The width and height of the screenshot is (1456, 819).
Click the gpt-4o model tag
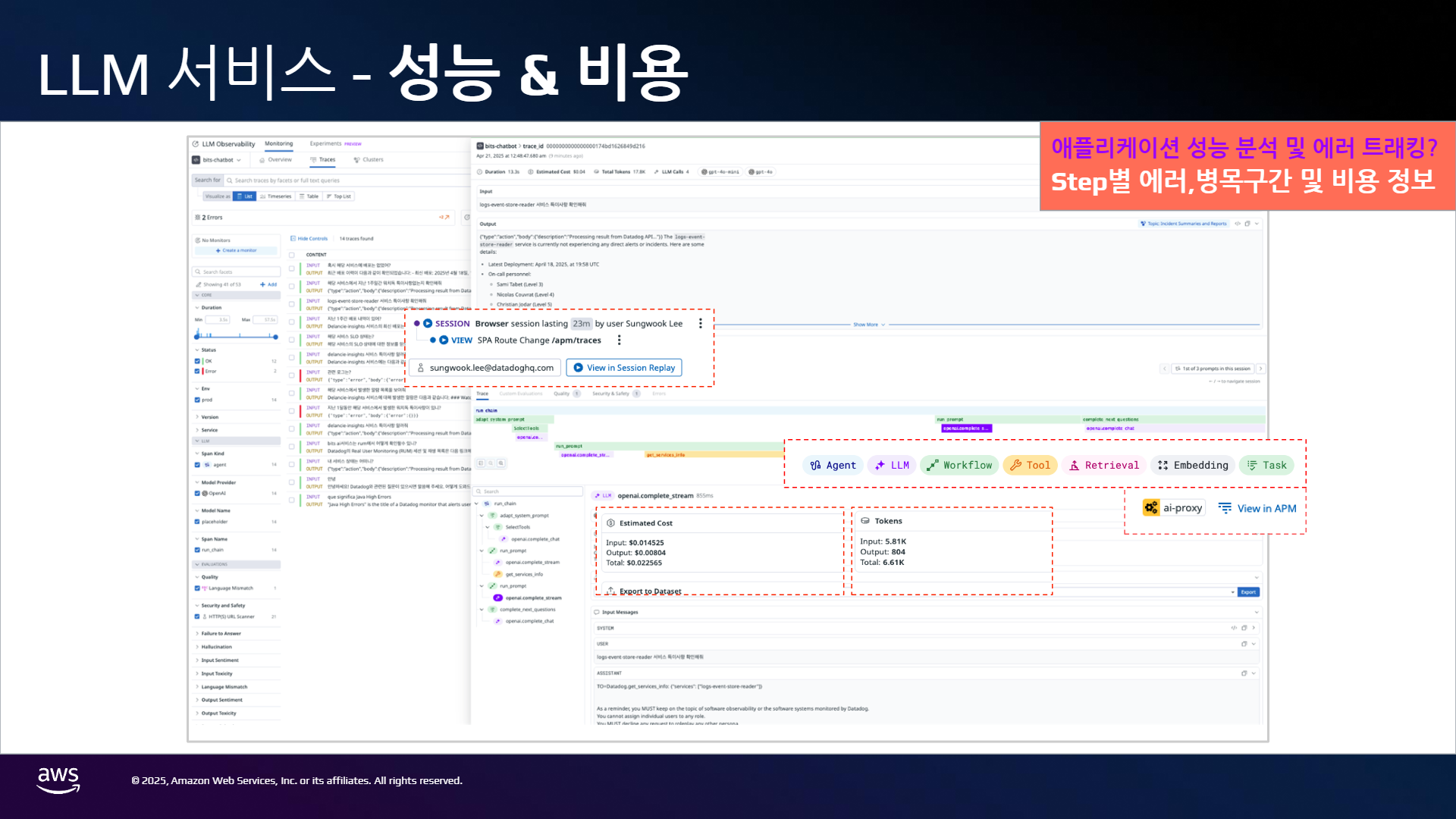click(x=761, y=172)
